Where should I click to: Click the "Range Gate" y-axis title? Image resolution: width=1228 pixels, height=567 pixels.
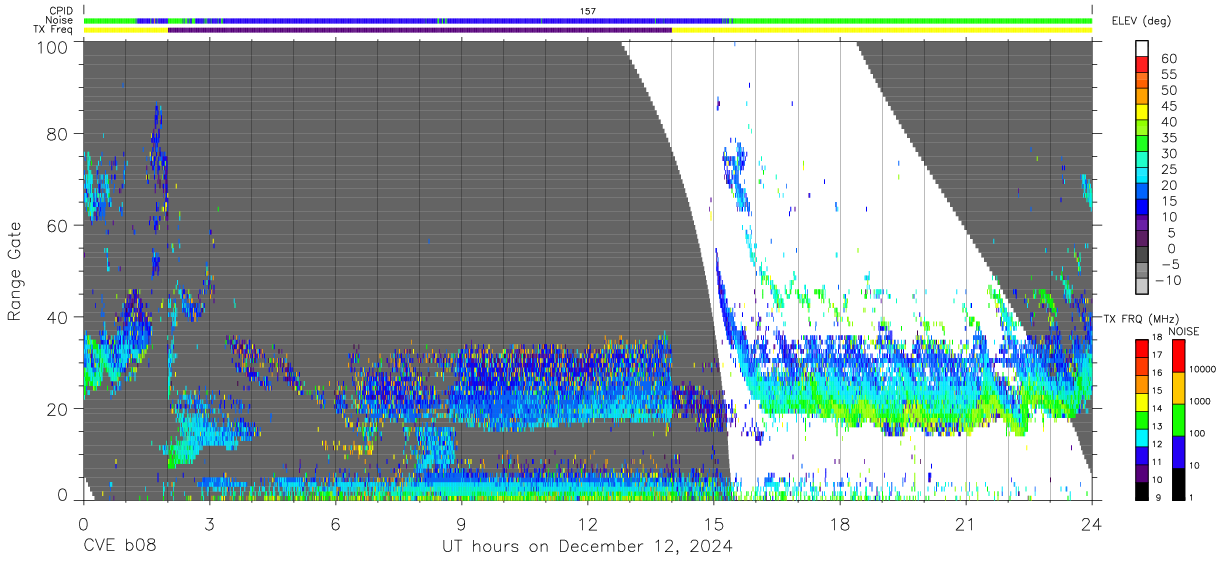(15, 271)
